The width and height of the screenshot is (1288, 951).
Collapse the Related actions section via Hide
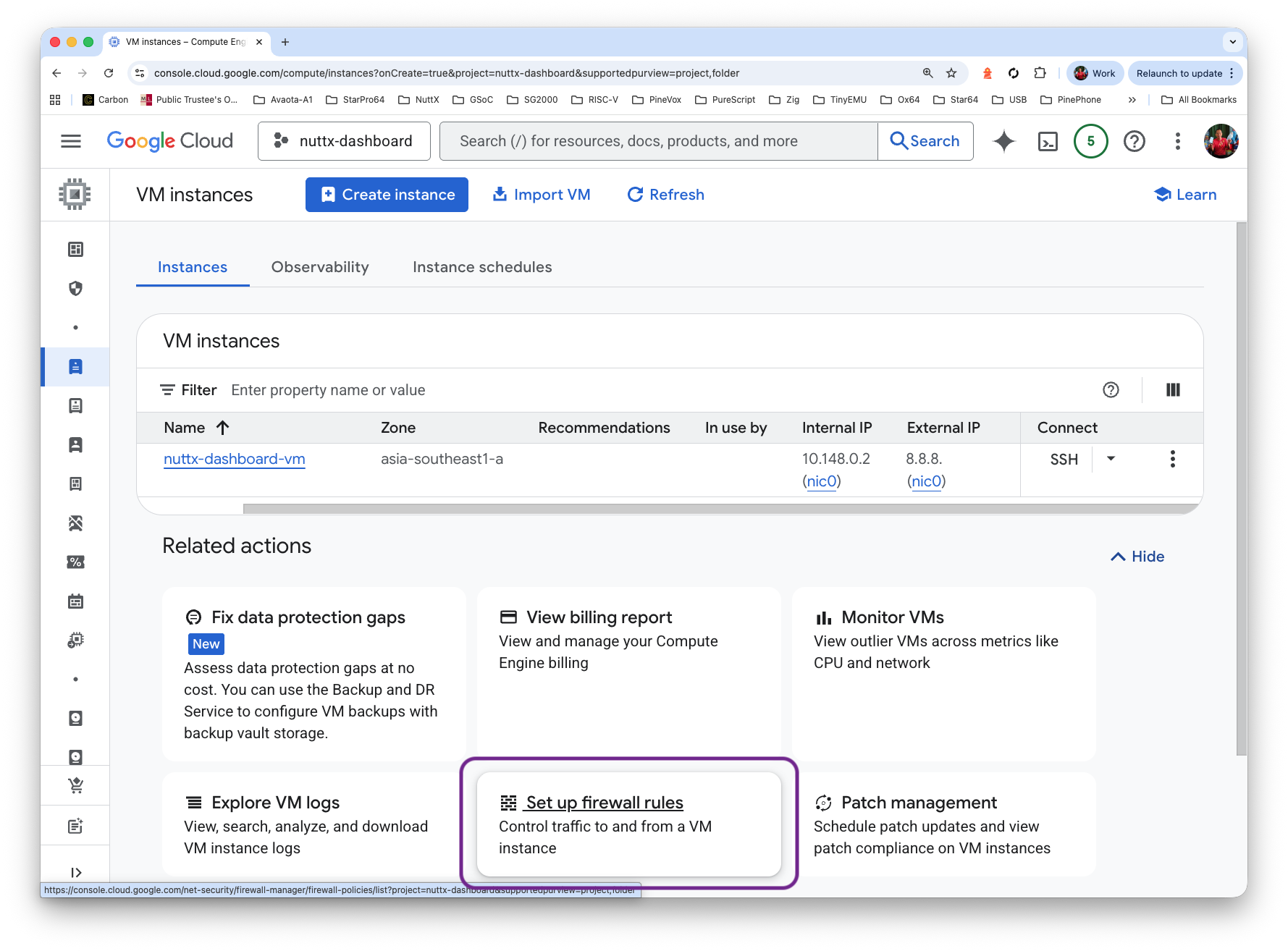click(x=1137, y=556)
